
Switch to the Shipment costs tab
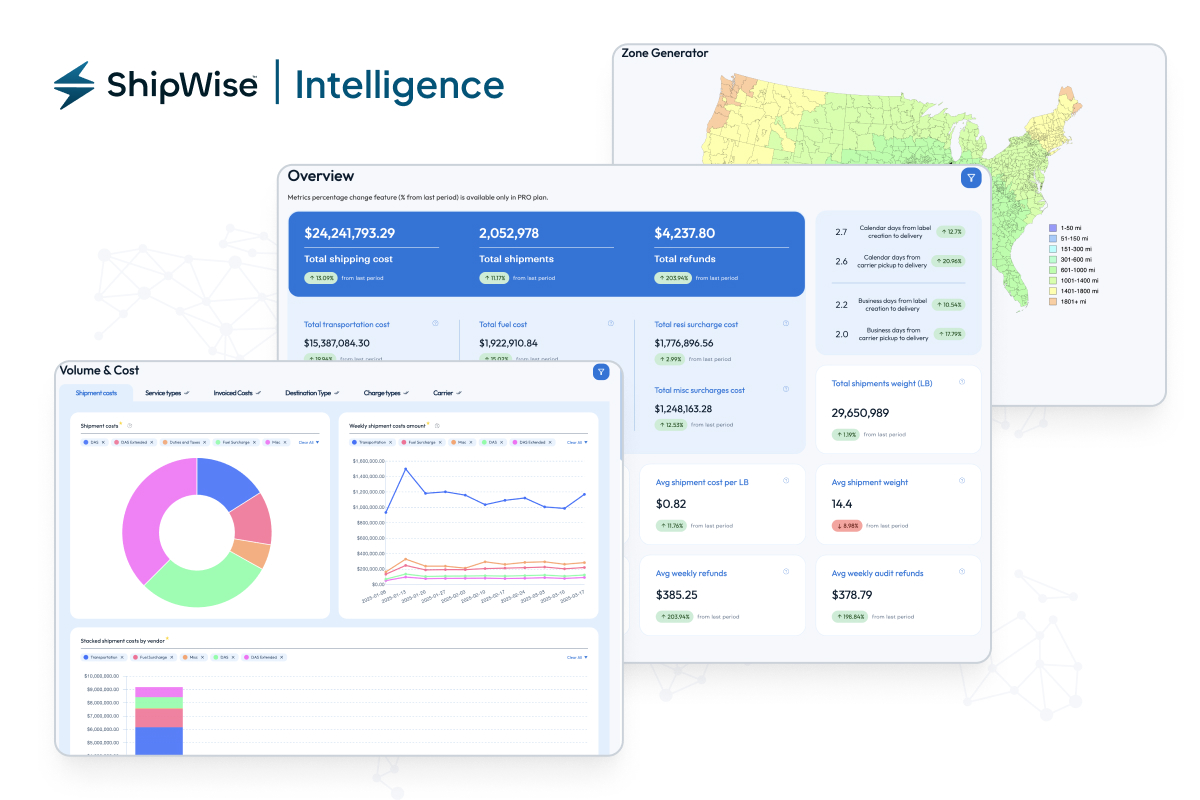pyautogui.click(x=95, y=393)
